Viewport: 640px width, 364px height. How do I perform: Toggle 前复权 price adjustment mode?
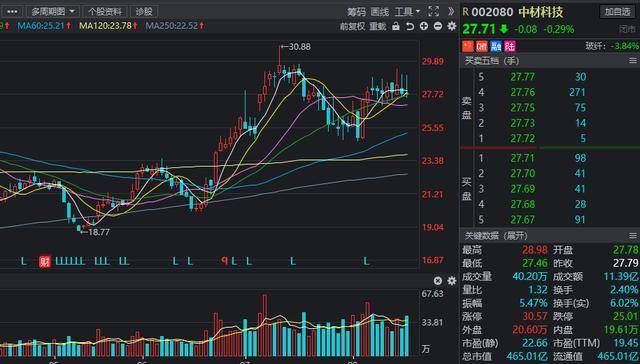(x=352, y=27)
